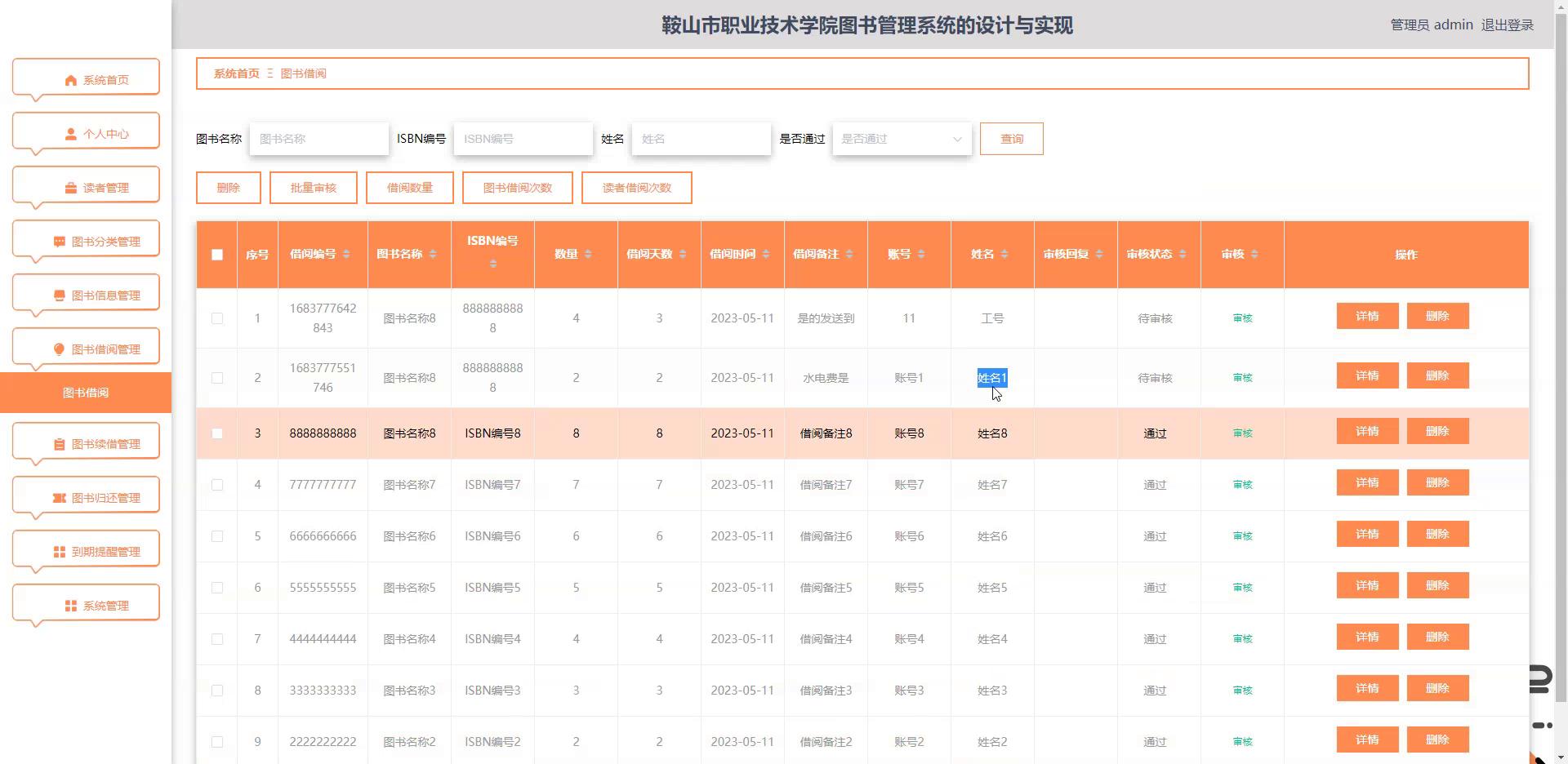This screenshot has width=1568, height=764.
Task: Click 审核 link for row 6
Action: 1242,588
